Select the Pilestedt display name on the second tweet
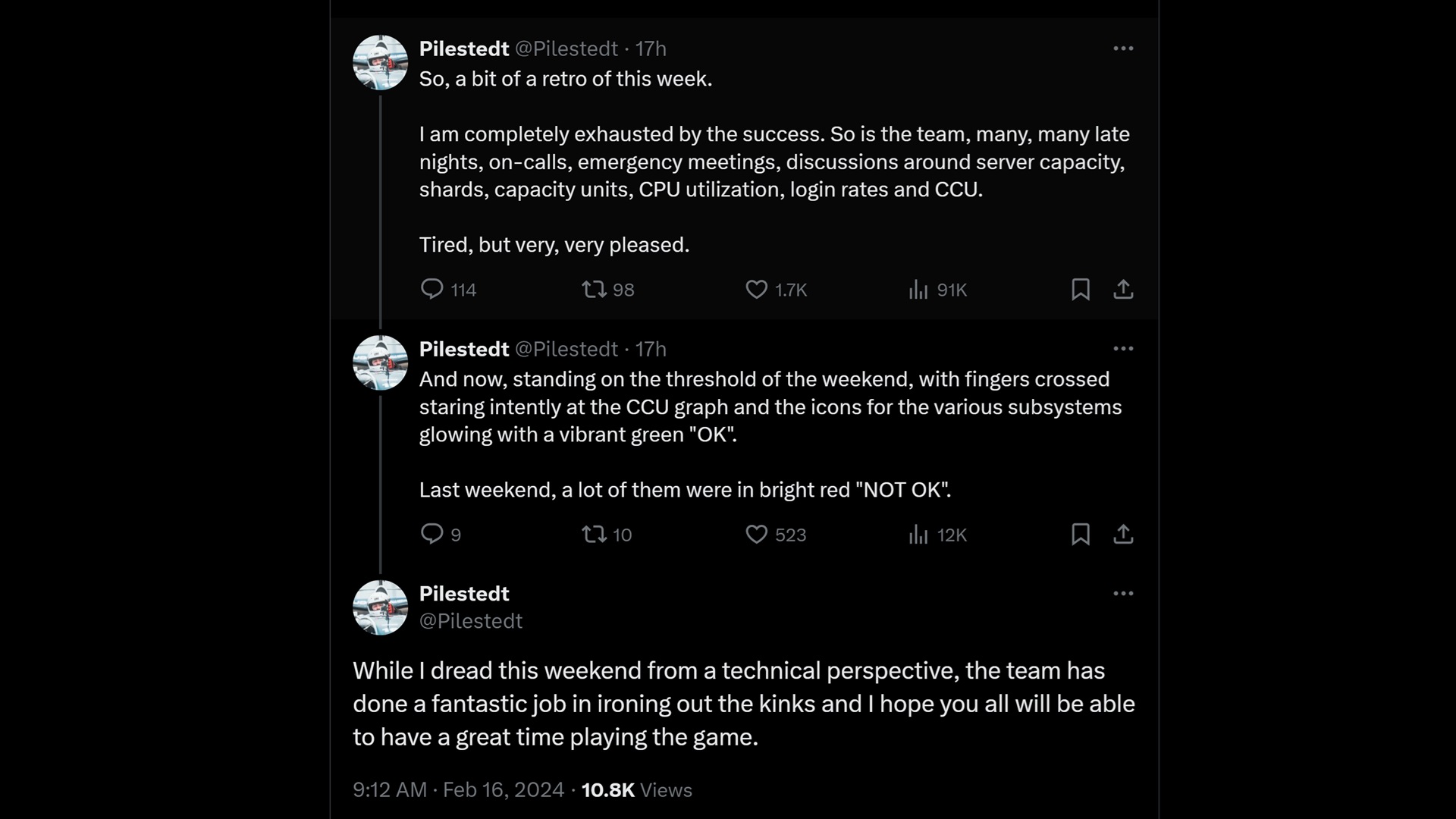Screen dimensions: 1456x819 464,349
